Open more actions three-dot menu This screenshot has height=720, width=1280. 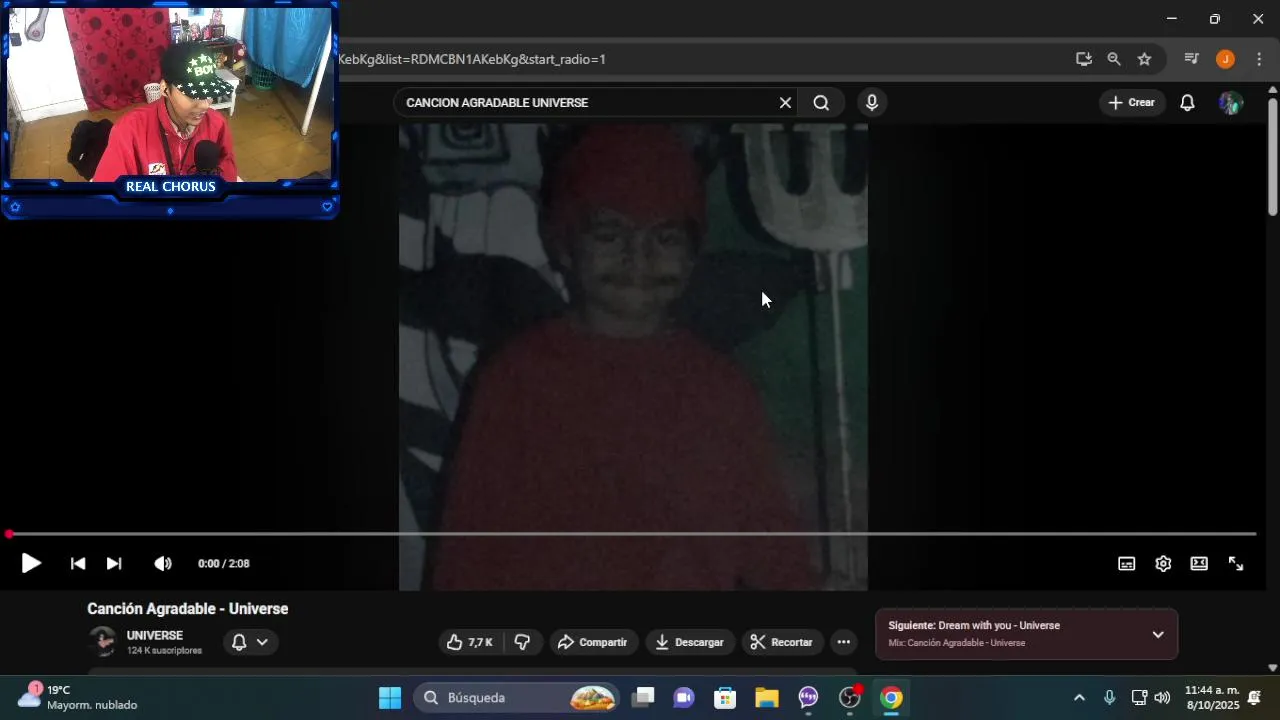844,642
